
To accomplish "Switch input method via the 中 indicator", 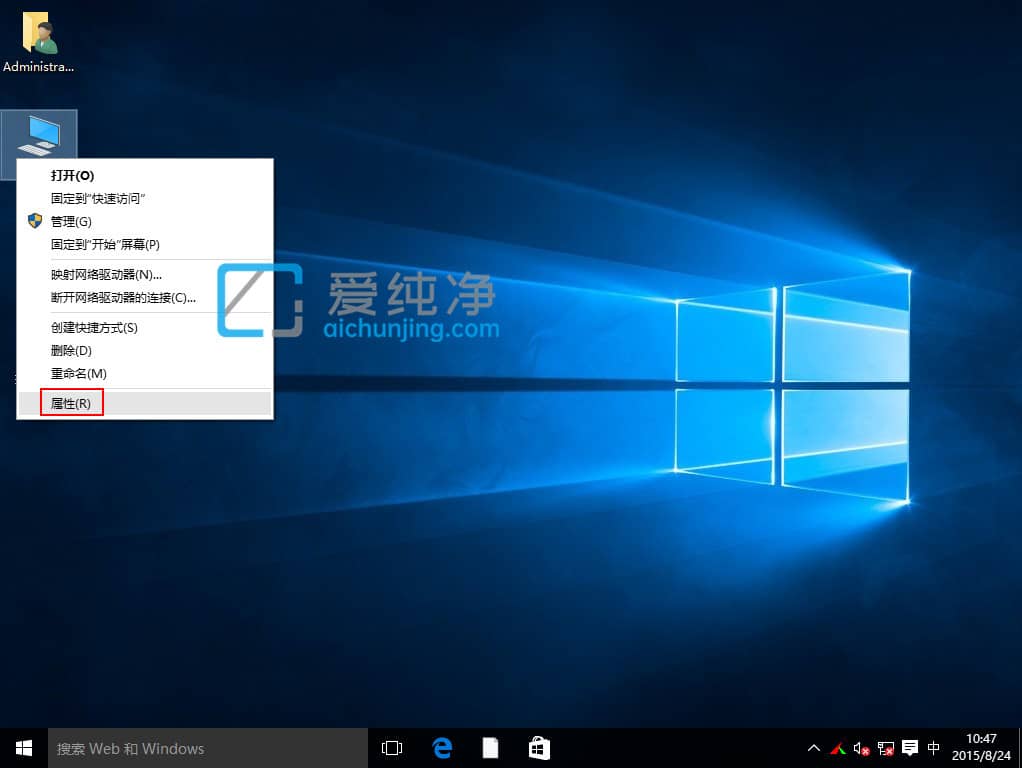I will (935, 748).
